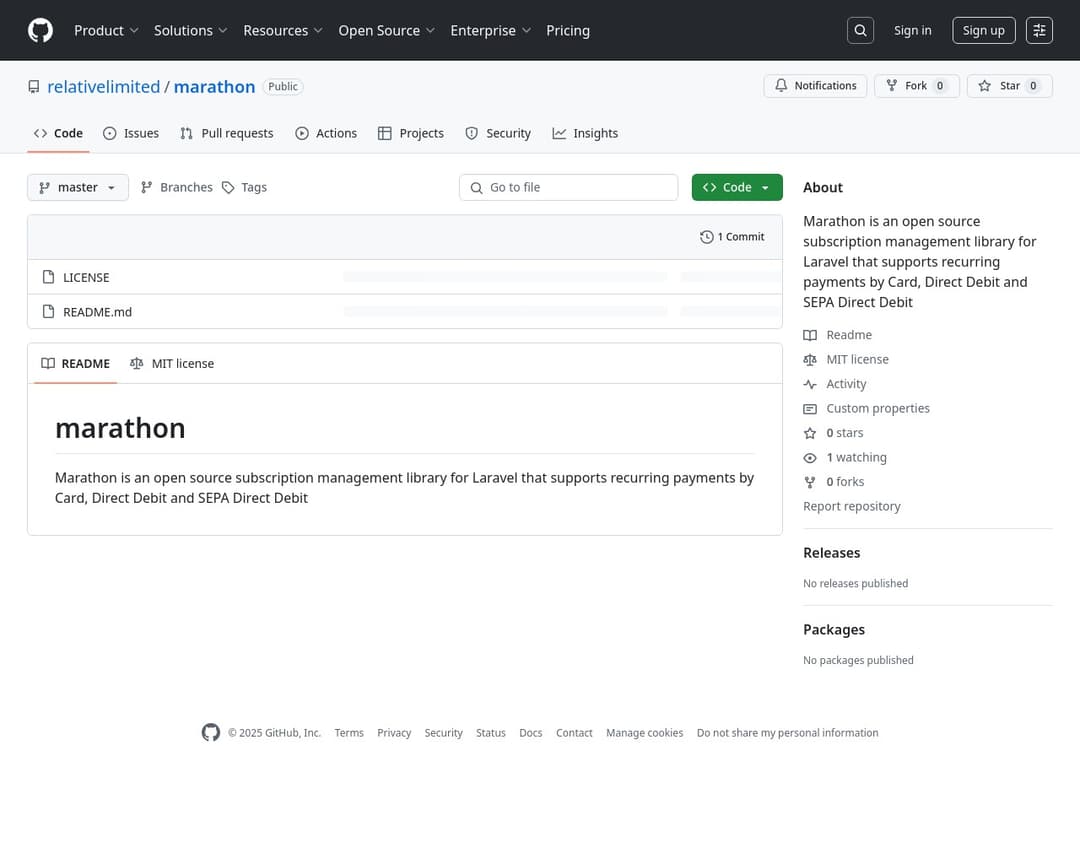Click the Public visibility badge

(282, 87)
